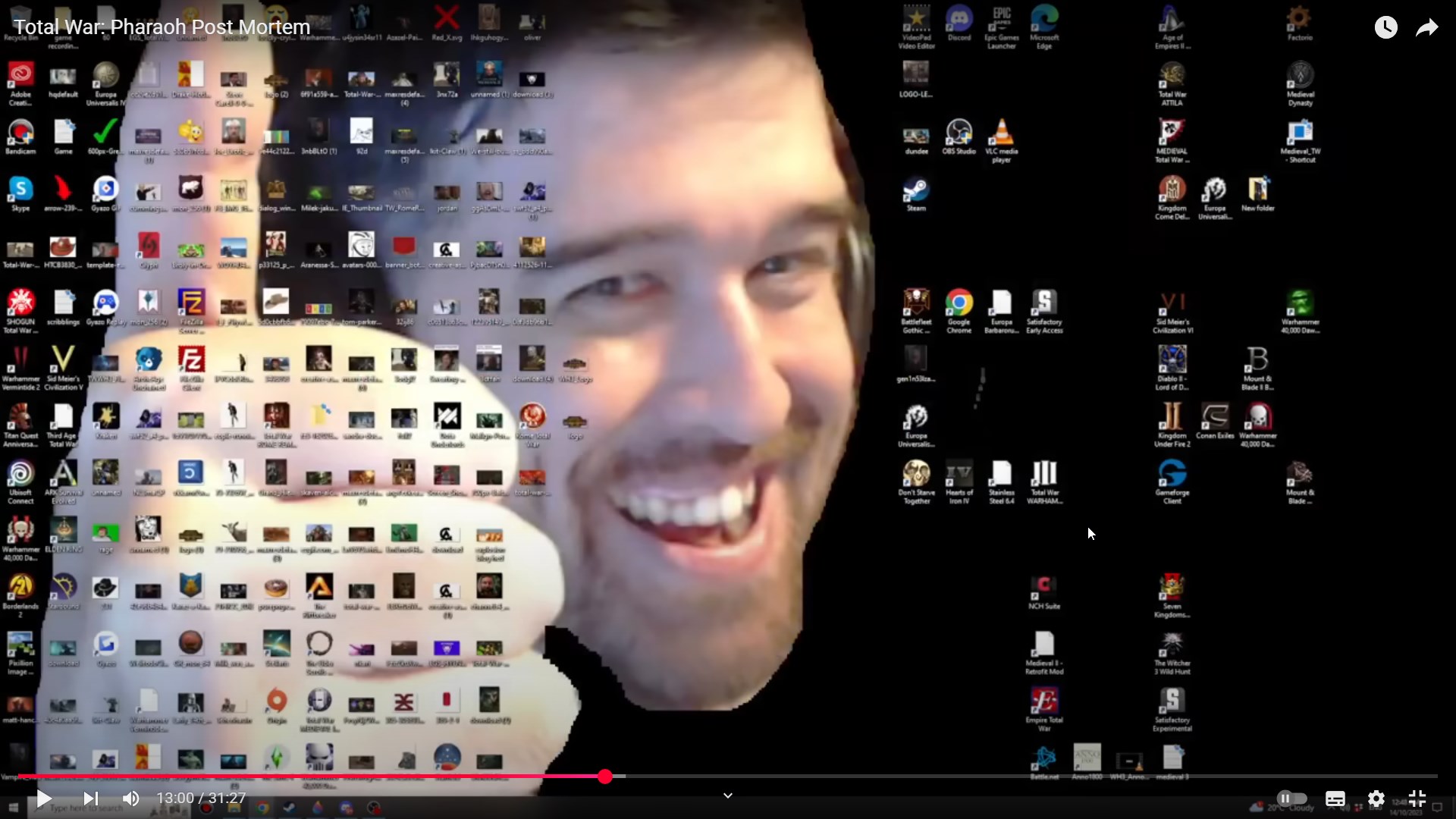Open Medieval II Retrofit Mod icon
1456x819 pixels.
coord(1044,653)
